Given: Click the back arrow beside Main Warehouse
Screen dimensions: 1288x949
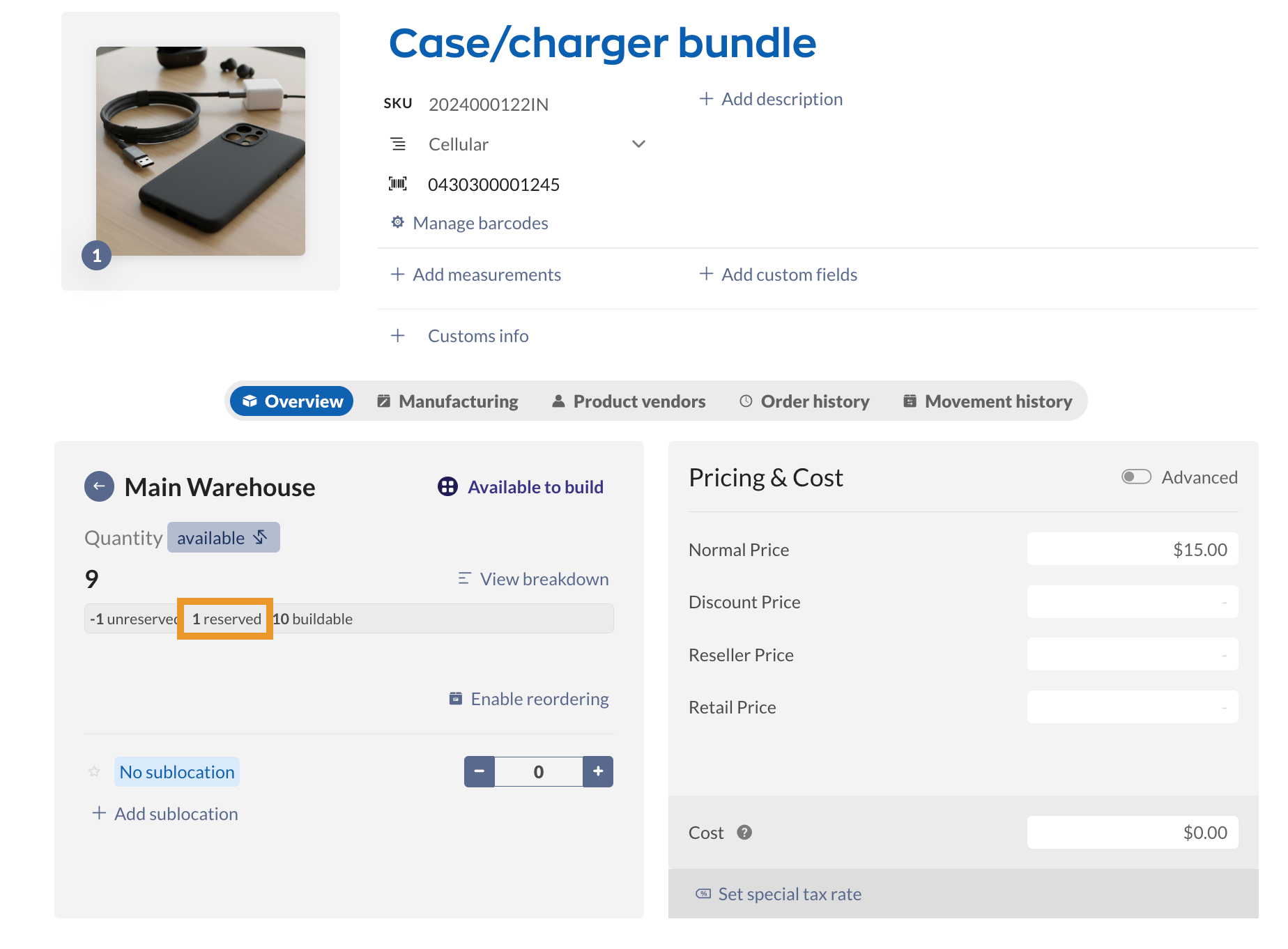Looking at the screenshot, I should click(x=99, y=486).
